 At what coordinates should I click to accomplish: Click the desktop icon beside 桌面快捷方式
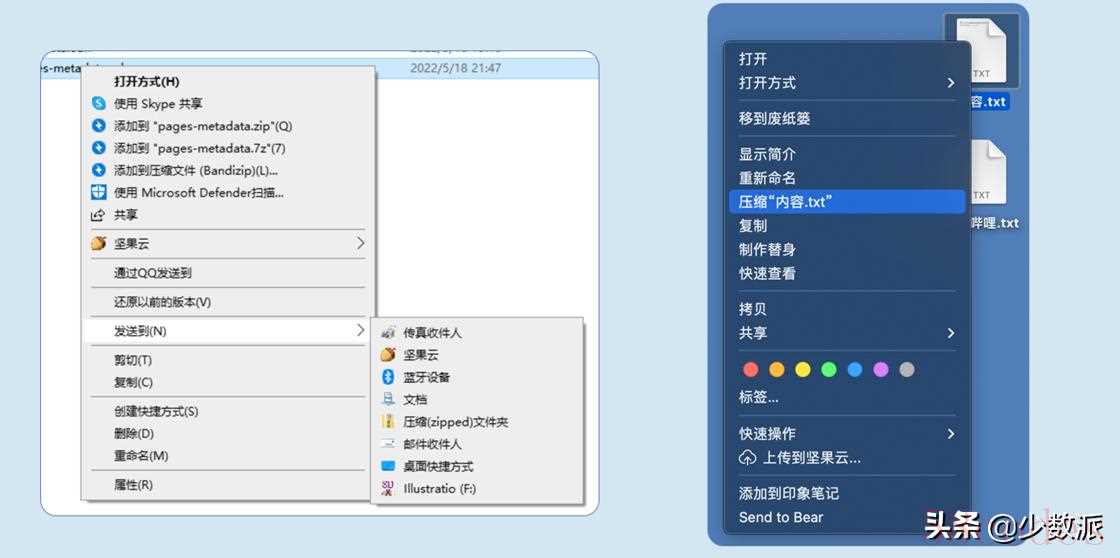tap(388, 466)
